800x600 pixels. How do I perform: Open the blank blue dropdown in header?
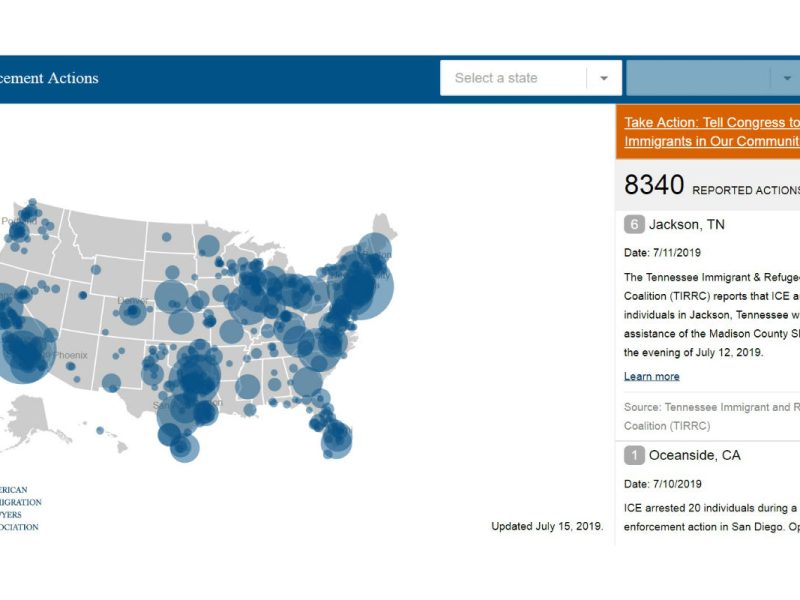[698, 78]
